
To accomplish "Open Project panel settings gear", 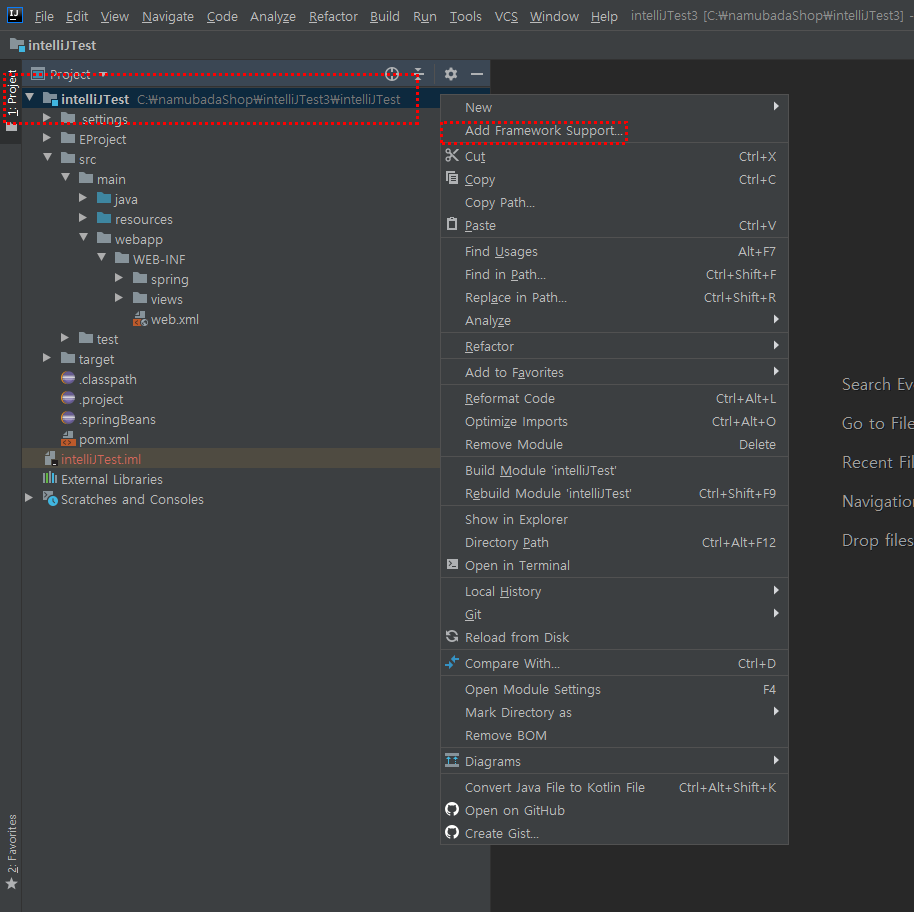I will click(451, 74).
